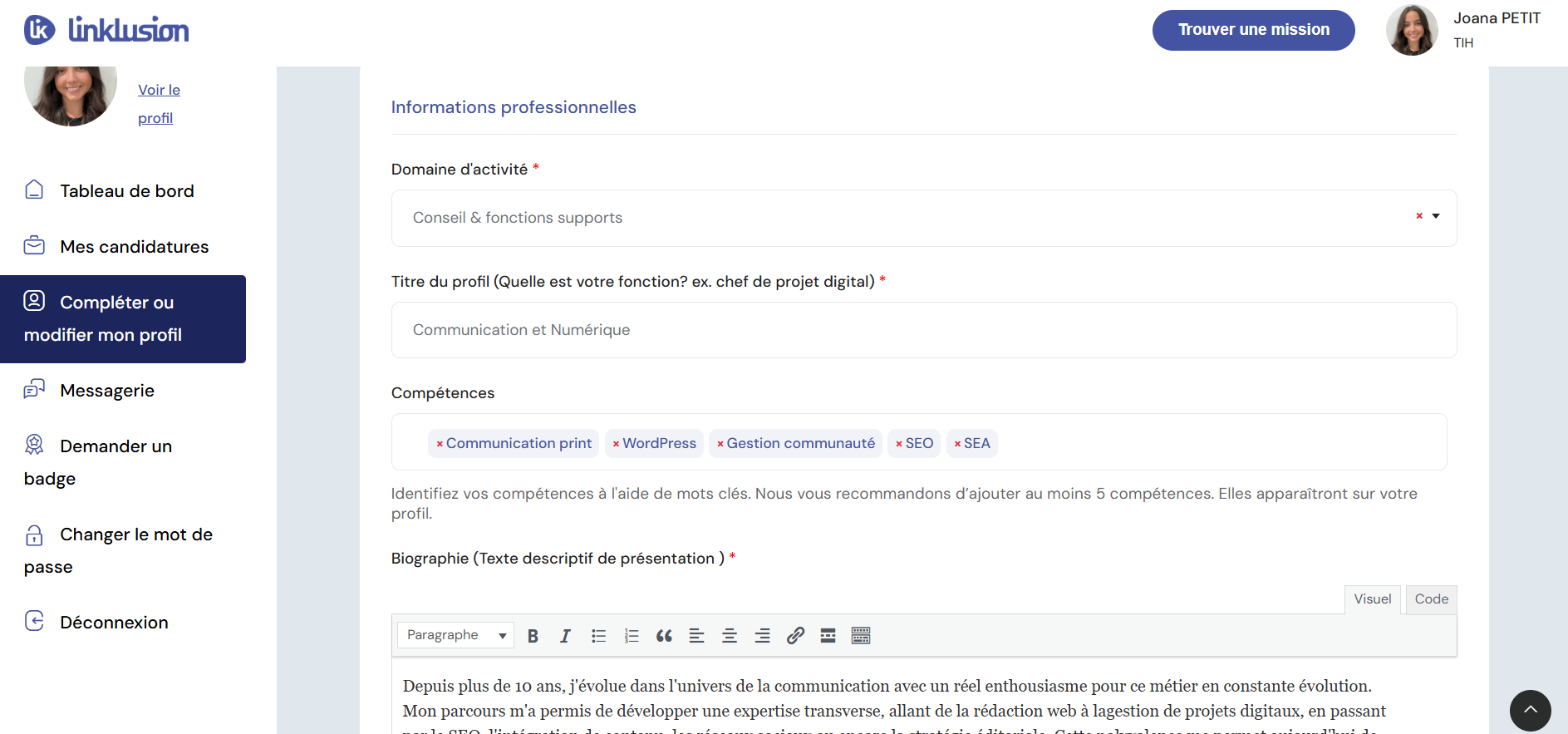
Task: Remove the SEO skill tag
Action: [899, 444]
